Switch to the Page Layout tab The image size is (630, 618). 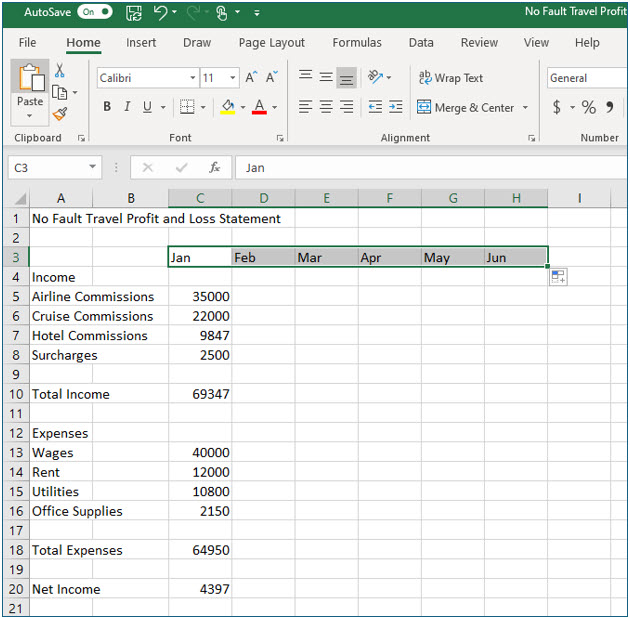point(272,43)
